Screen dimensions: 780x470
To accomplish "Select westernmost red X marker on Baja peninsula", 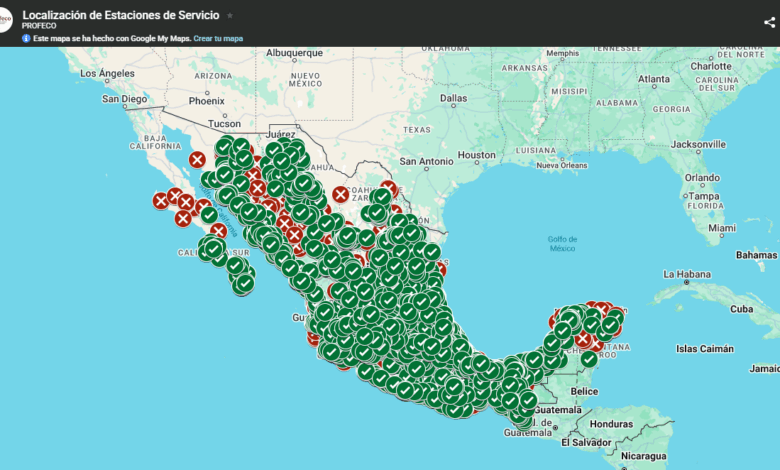I will coord(161,201).
